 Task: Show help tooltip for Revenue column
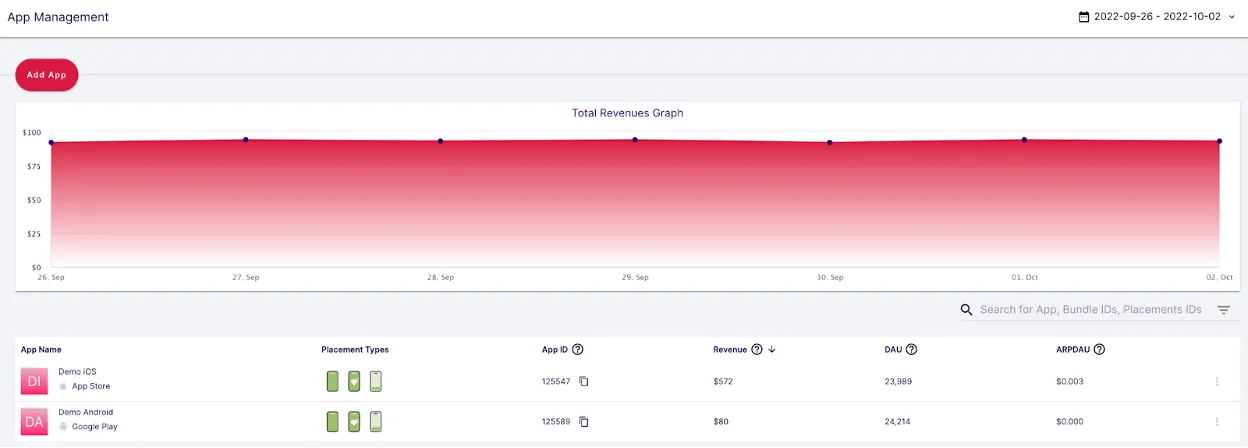click(x=756, y=350)
